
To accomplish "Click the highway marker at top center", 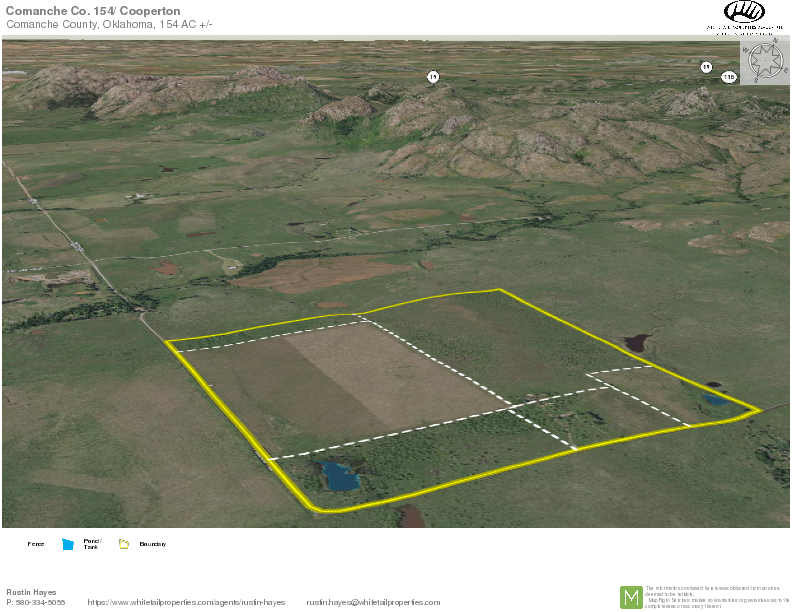I will click(x=433, y=77).
